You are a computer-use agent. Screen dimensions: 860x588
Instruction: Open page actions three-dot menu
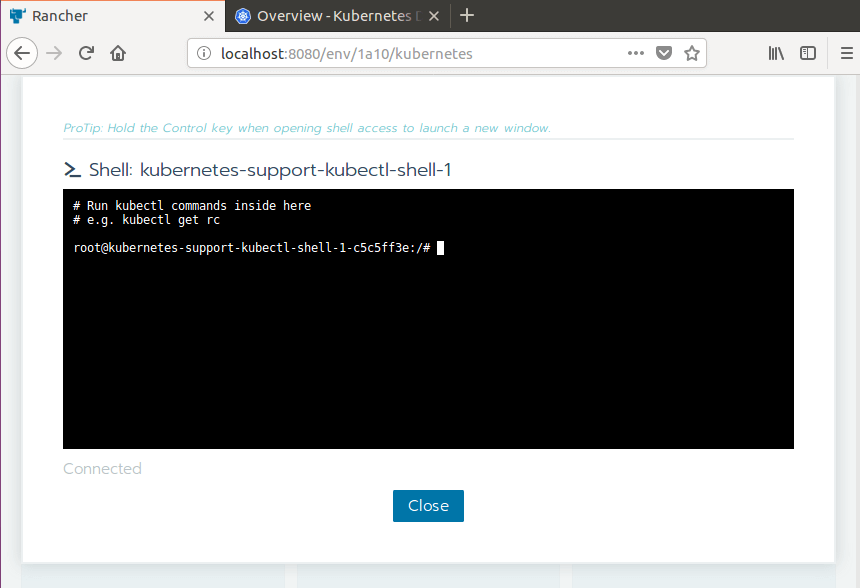pos(636,53)
